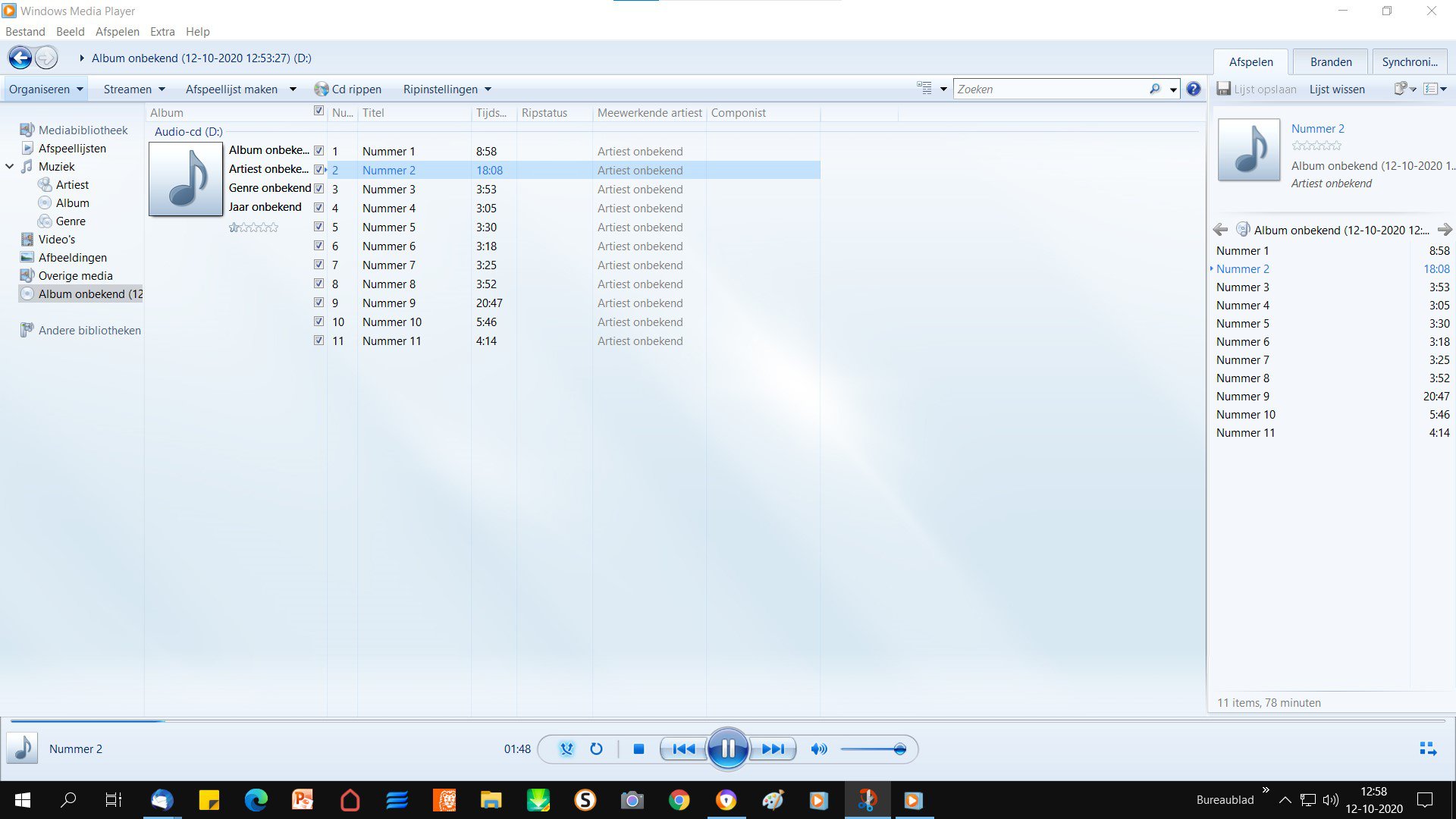Open the Beeld menu
This screenshot has width=1456, height=819.
[x=70, y=31]
